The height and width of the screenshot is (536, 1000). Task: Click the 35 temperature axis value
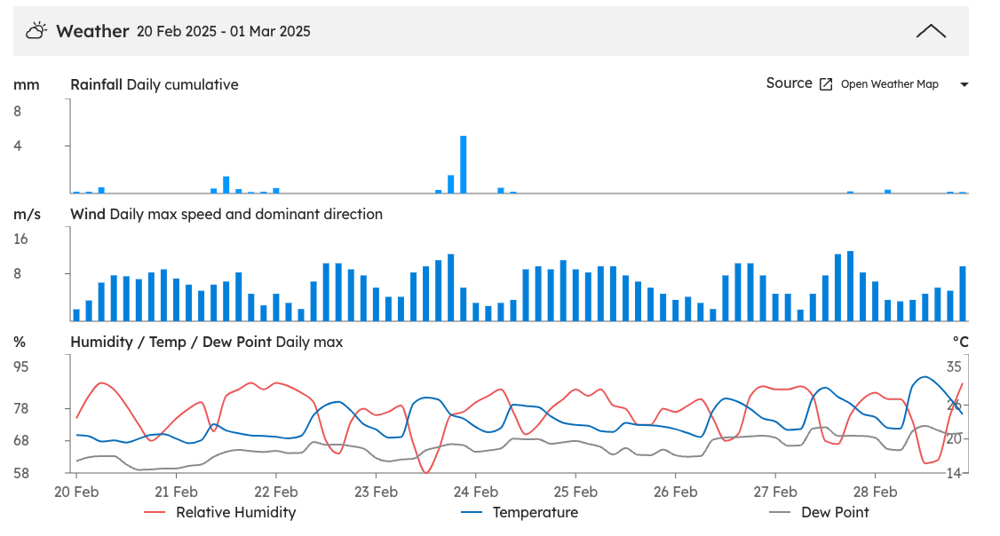953,367
